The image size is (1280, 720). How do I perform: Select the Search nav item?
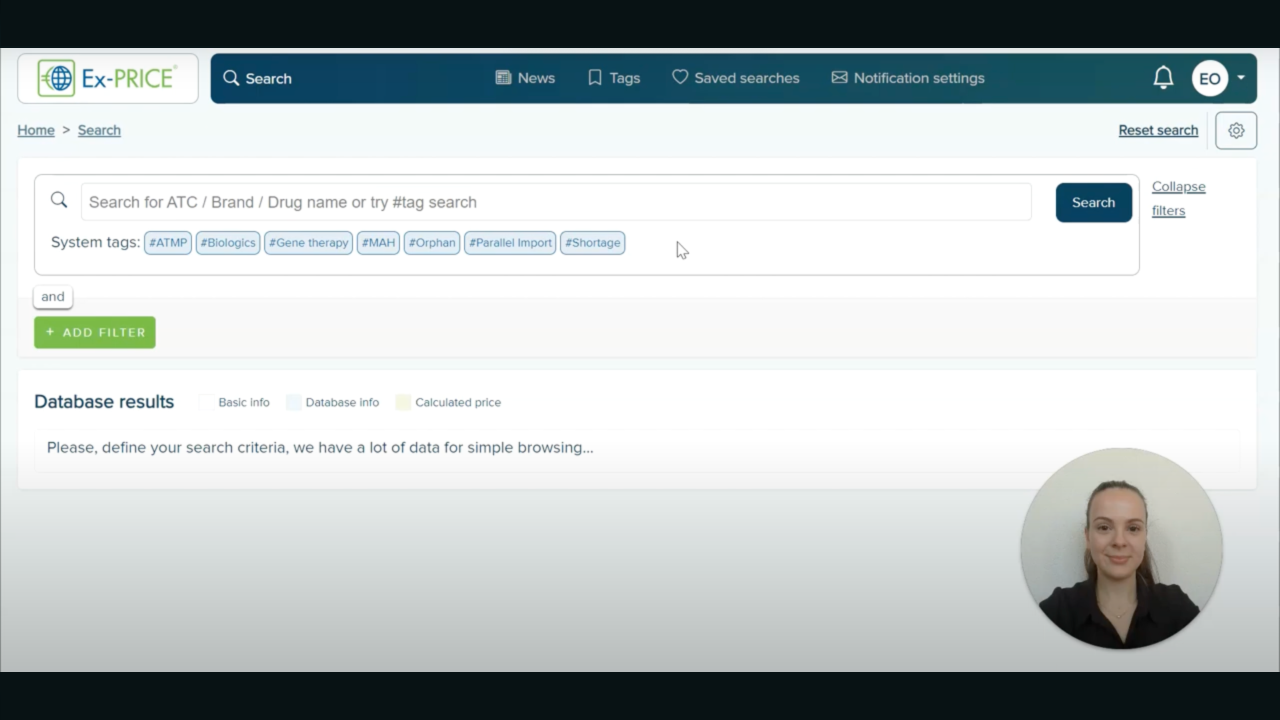tap(257, 78)
